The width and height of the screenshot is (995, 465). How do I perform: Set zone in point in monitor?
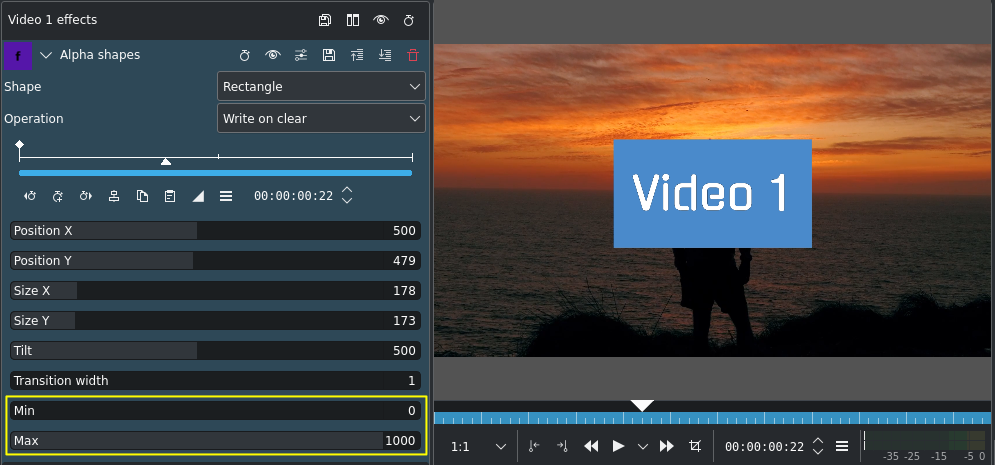click(534, 447)
